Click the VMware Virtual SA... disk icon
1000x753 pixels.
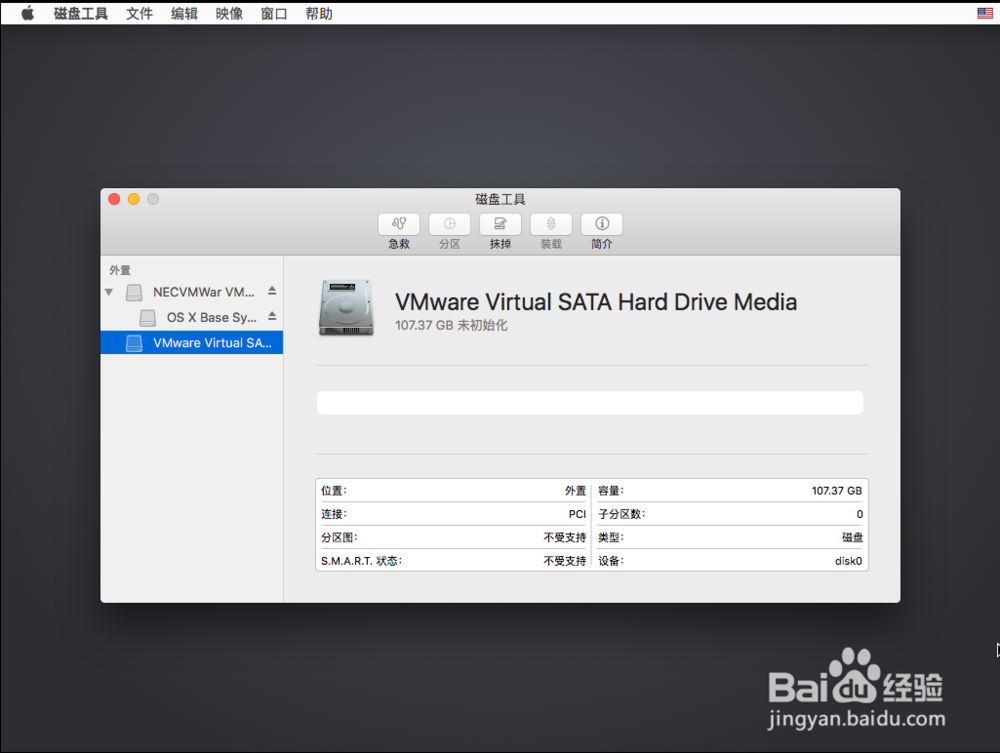(134, 343)
